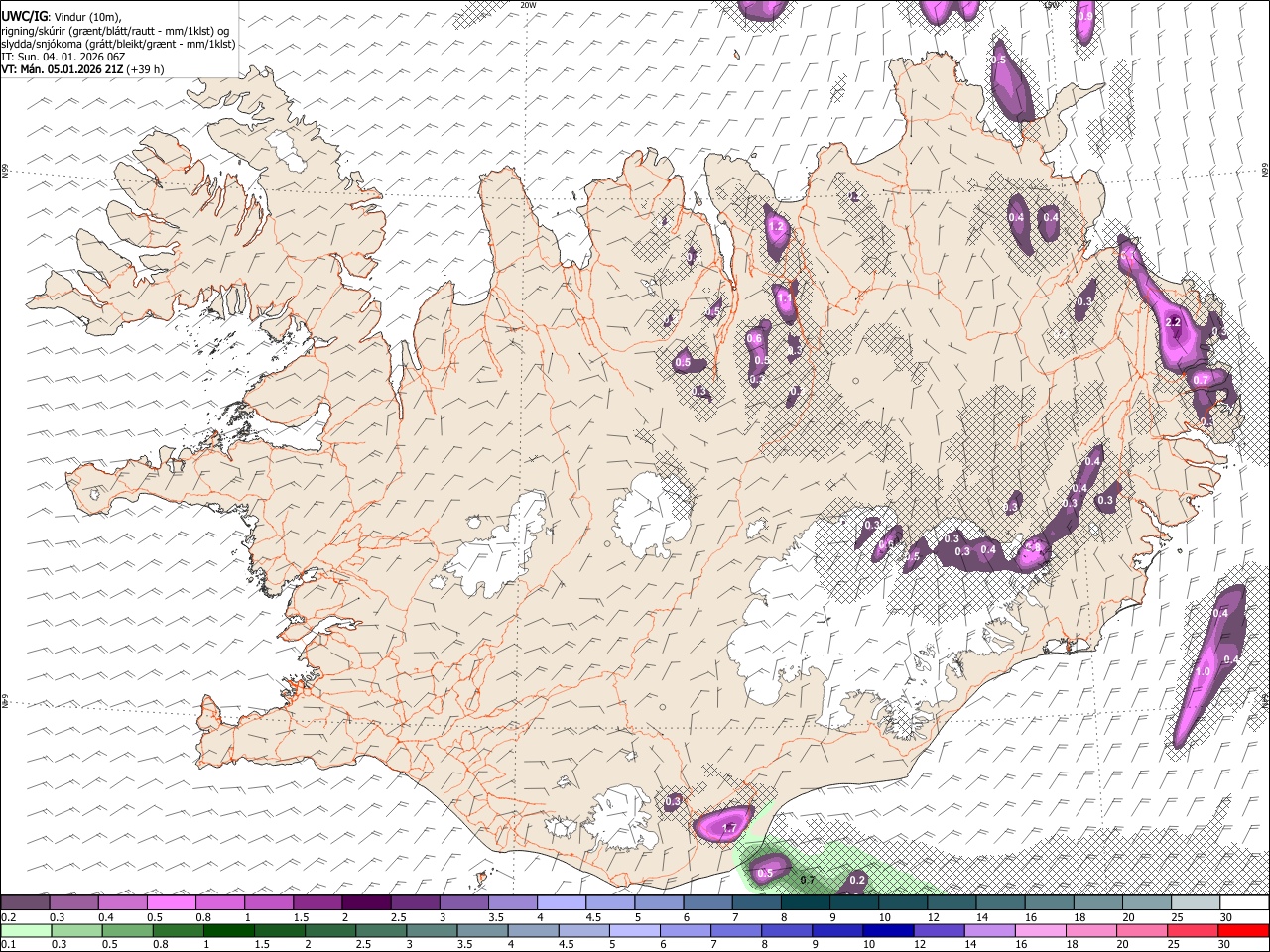Viewport: 1270px width, 952px height.
Task: Pick the bright pink 0.5 swatch in upper scale
Action: (x=171, y=903)
